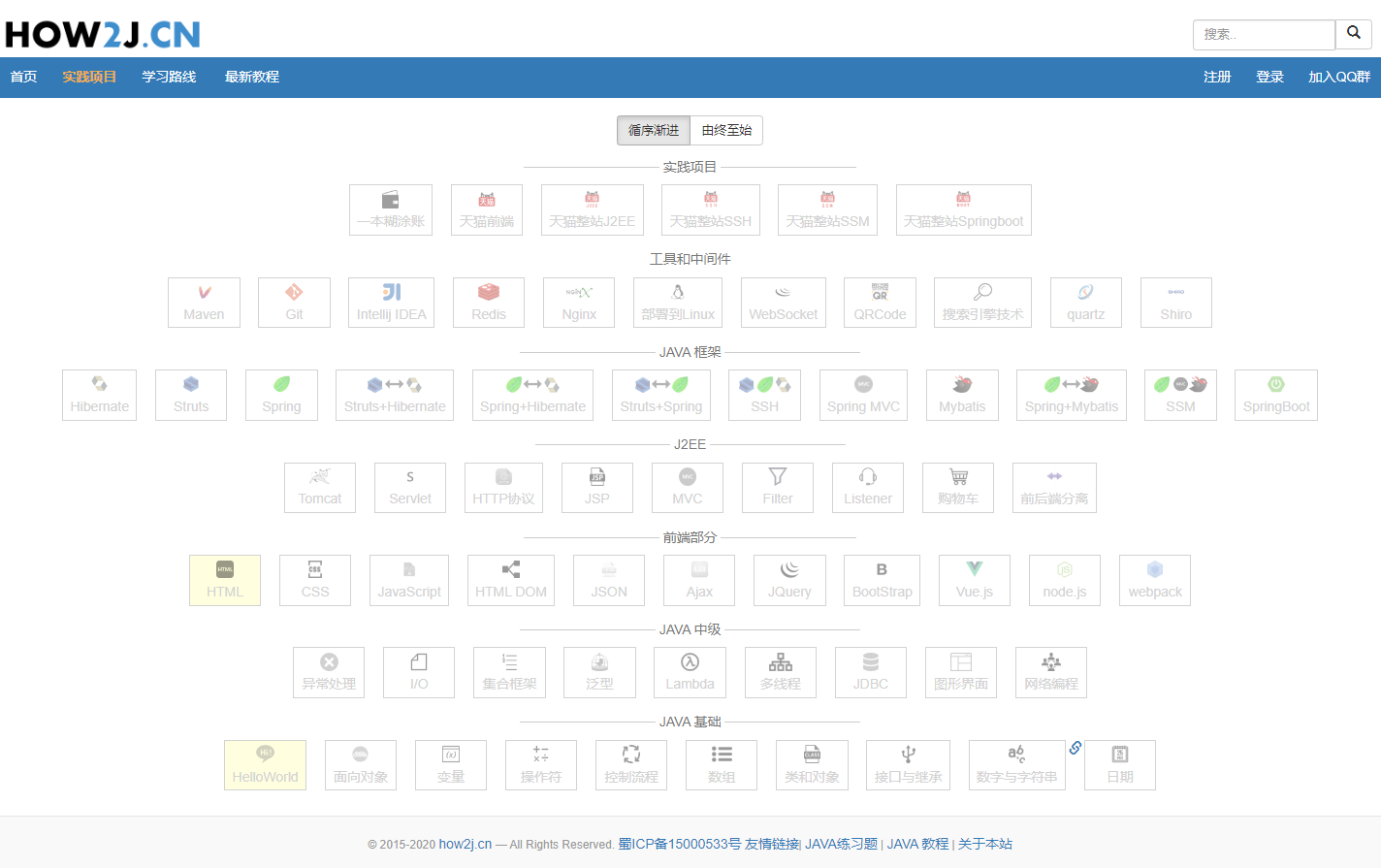
Task: Open the 关于本站 footer link
Action: click(x=985, y=844)
